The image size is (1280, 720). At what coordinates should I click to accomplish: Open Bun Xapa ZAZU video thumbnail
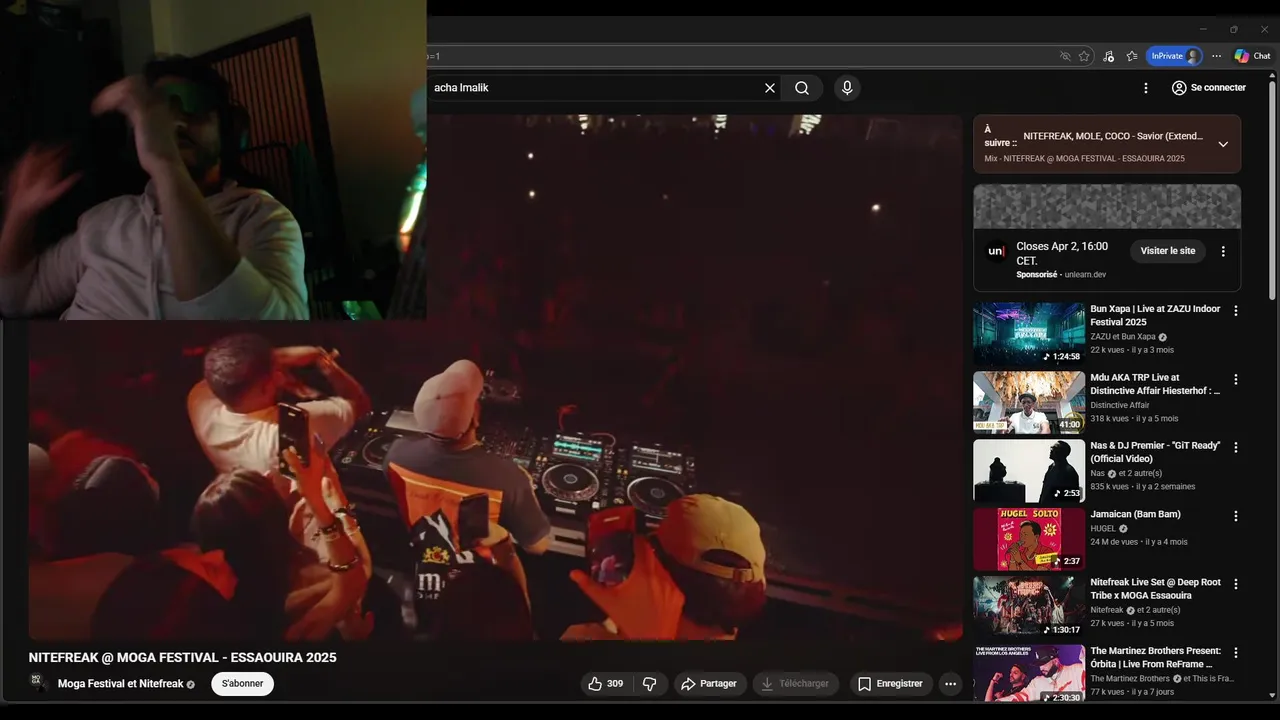coord(1029,334)
